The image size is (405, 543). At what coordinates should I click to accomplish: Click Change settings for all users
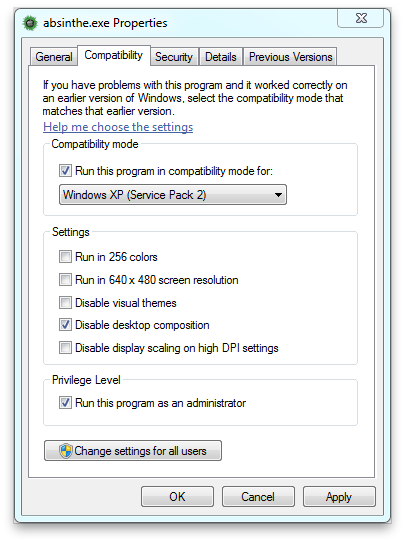pos(133,451)
